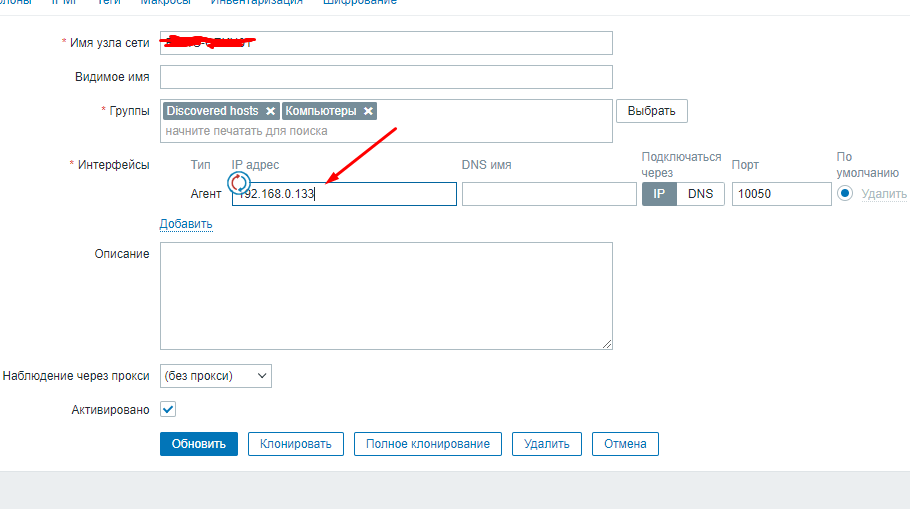Click the Обновить button
The image size is (910, 509).
click(199, 444)
